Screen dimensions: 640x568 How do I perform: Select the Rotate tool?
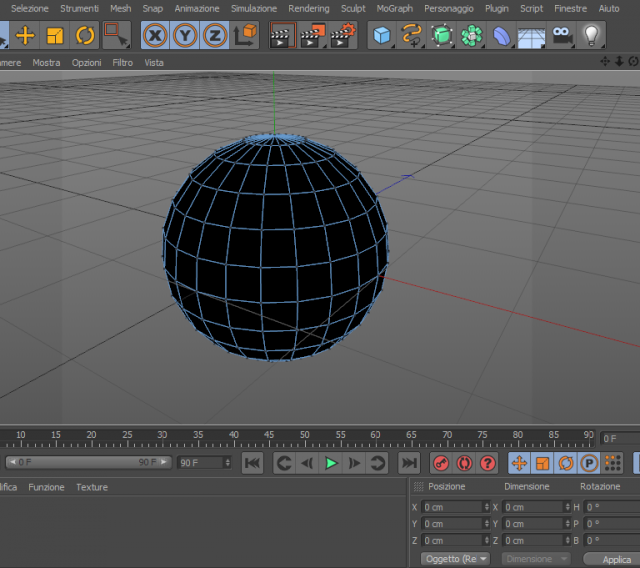[x=85, y=36]
